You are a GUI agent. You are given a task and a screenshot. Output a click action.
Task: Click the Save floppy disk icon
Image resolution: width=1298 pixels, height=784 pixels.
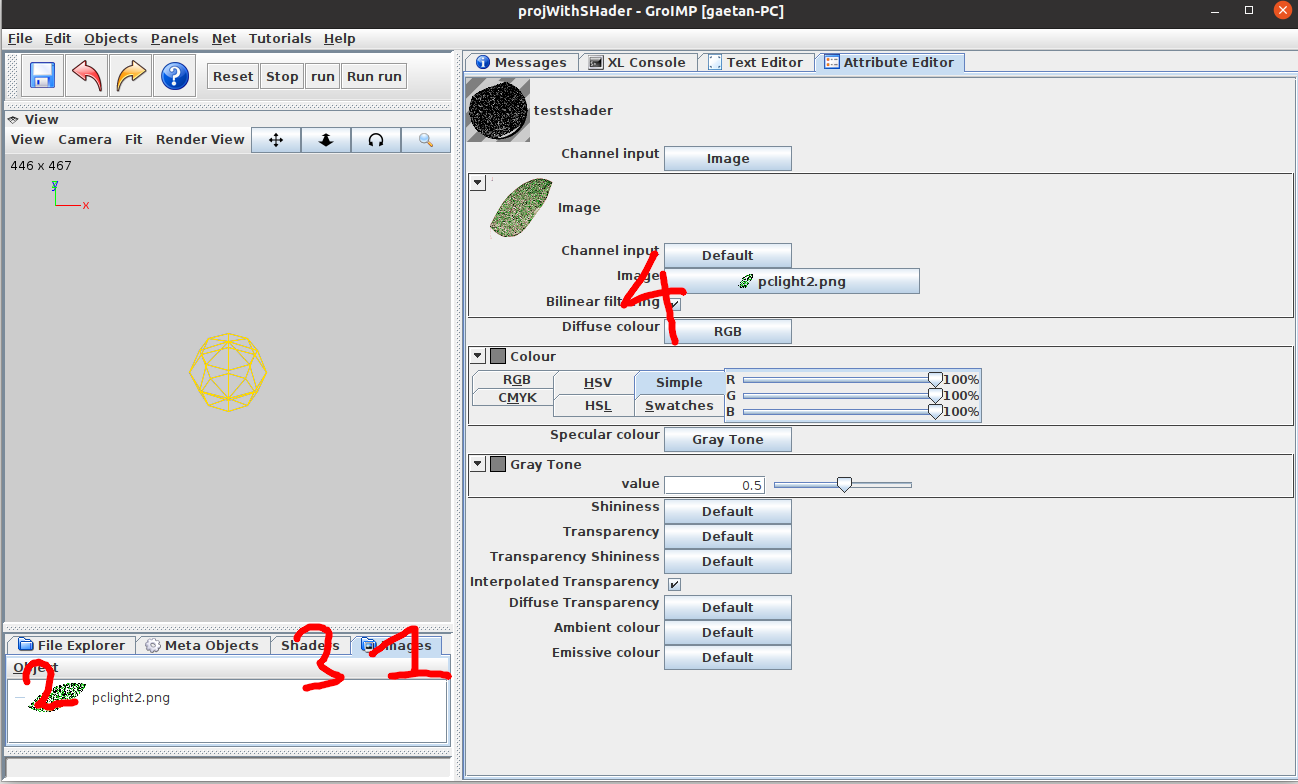point(42,76)
